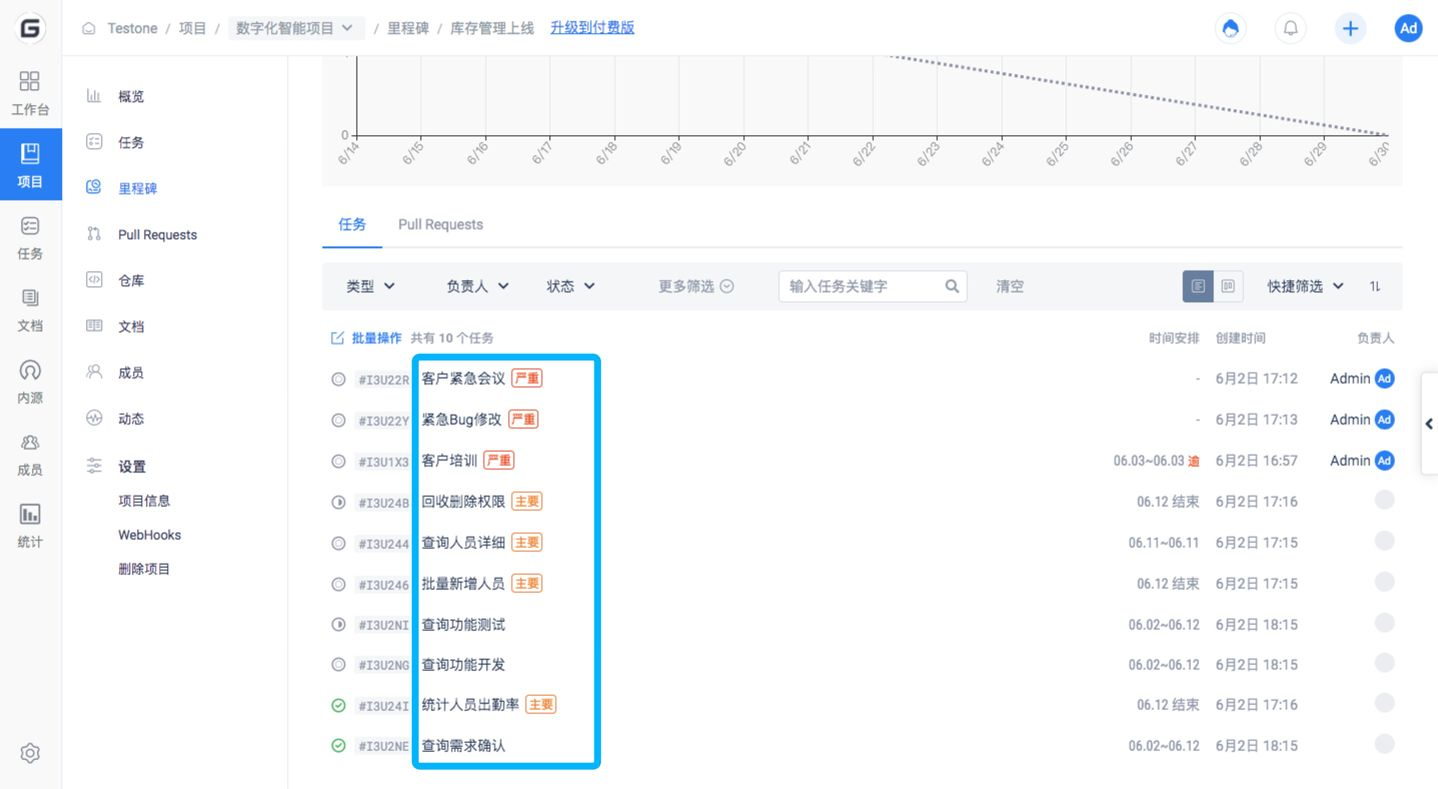Switch to list view icon

[1198, 286]
